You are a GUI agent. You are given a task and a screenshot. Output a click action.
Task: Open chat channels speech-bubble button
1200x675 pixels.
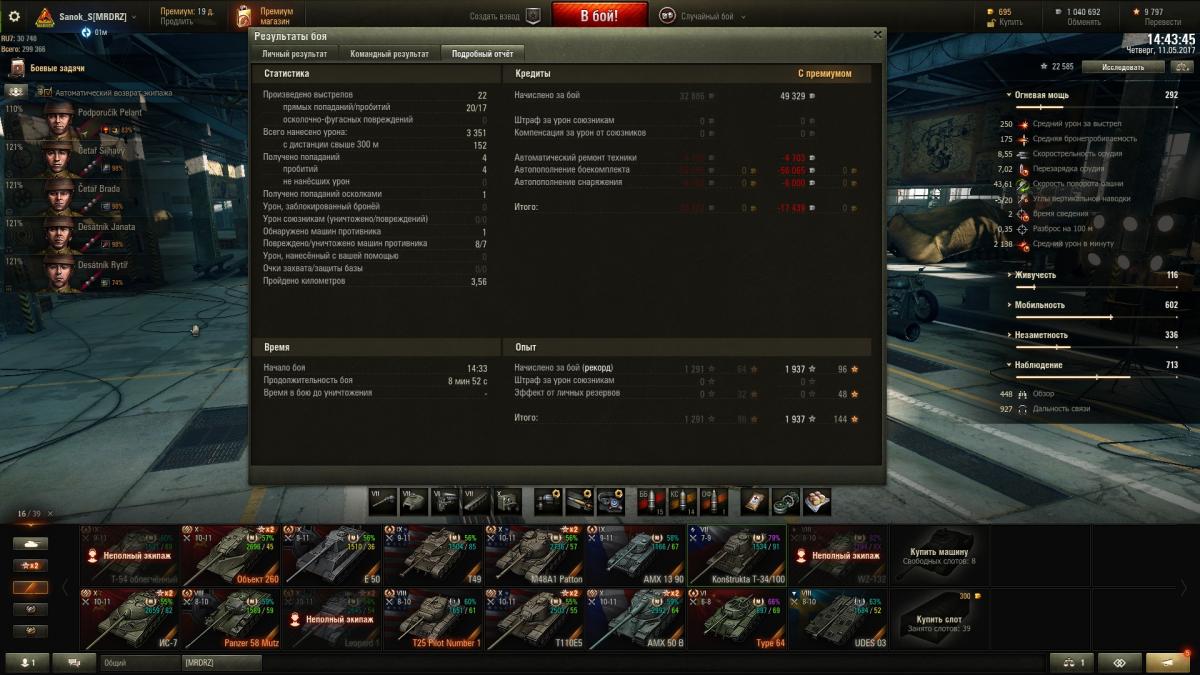click(x=74, y=663)
